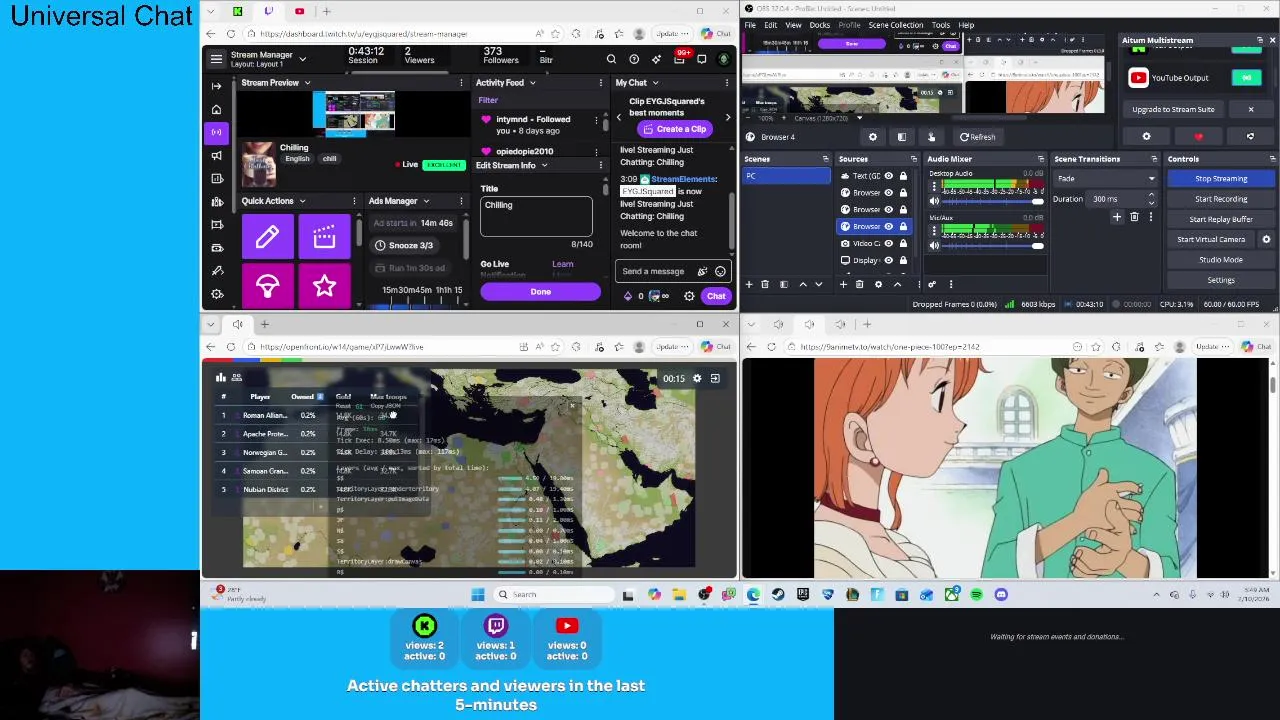The width and height of the screenshot is (1280, 720).
Task: Open OBS canvas zoom dropdown arrow
Action: point(859,118)
